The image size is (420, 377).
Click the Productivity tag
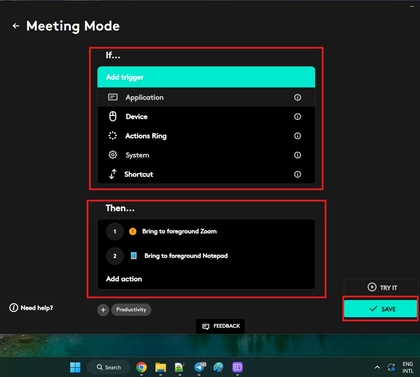point(131,310)
